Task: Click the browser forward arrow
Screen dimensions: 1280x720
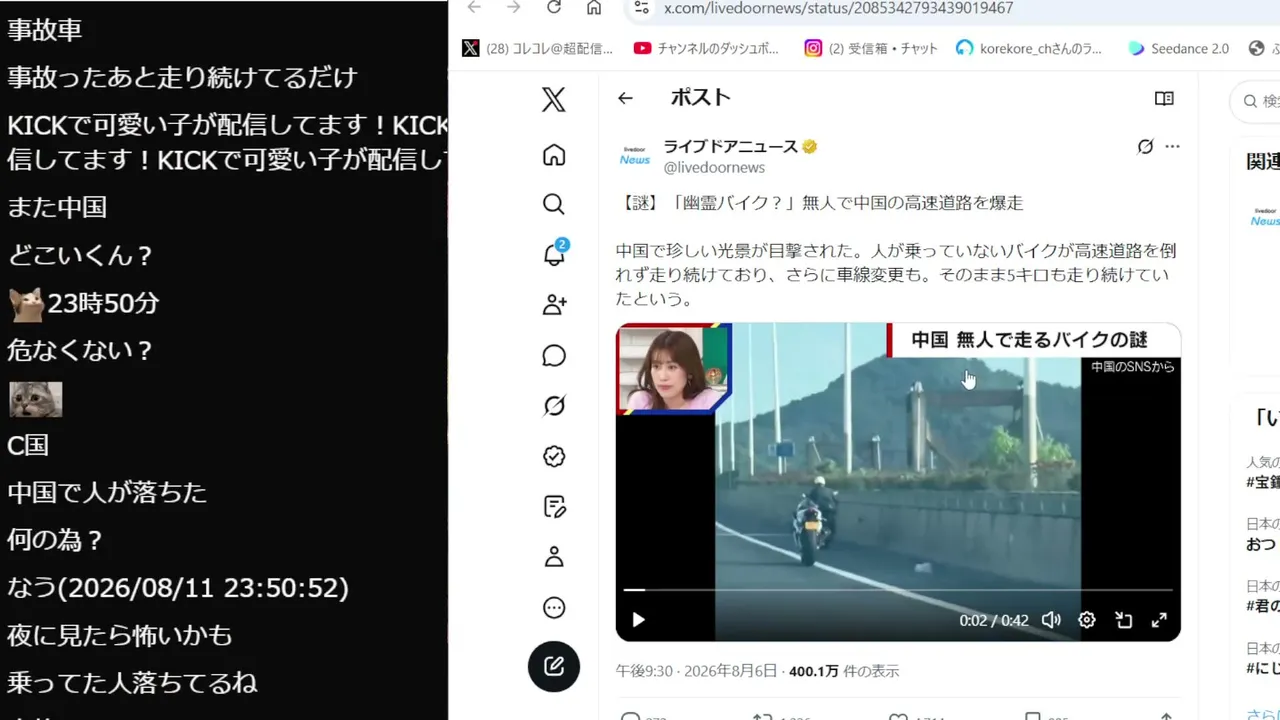Action: pyautogui.click(x=514, y=8)
